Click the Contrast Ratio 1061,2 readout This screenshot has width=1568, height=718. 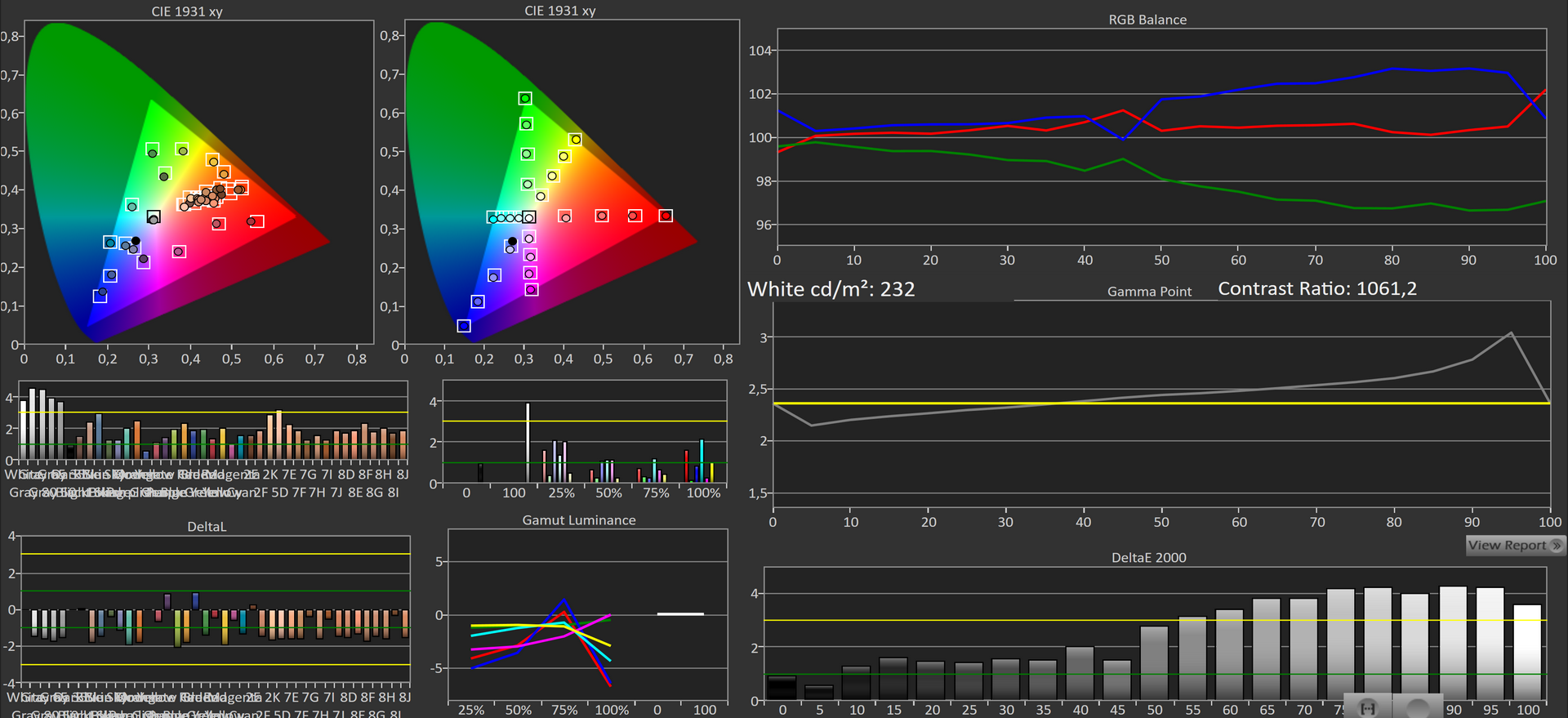click(1316, 288)
